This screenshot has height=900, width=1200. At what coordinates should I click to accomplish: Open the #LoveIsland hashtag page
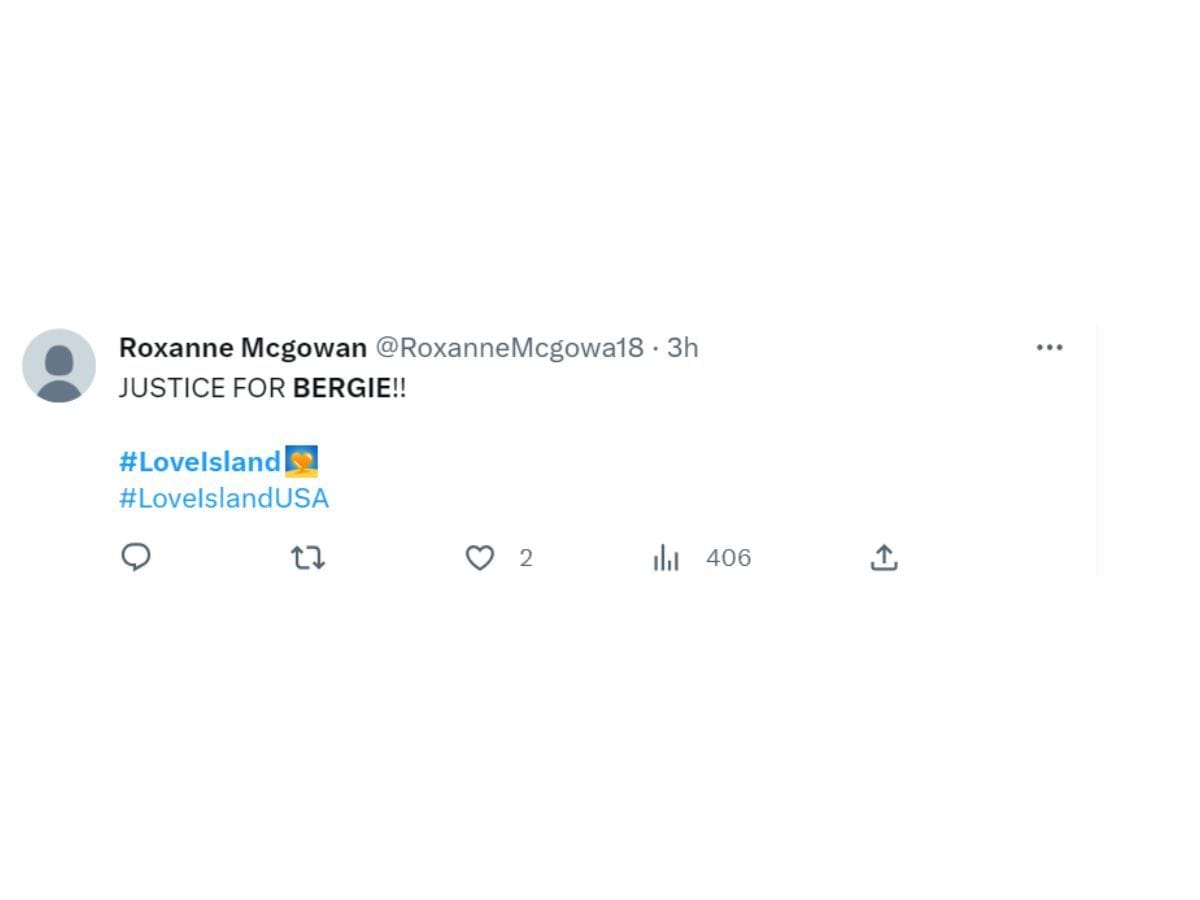pos(200,461)
